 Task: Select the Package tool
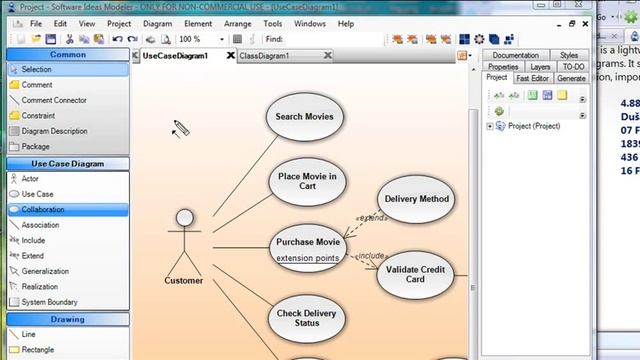[x=68, y=147]
